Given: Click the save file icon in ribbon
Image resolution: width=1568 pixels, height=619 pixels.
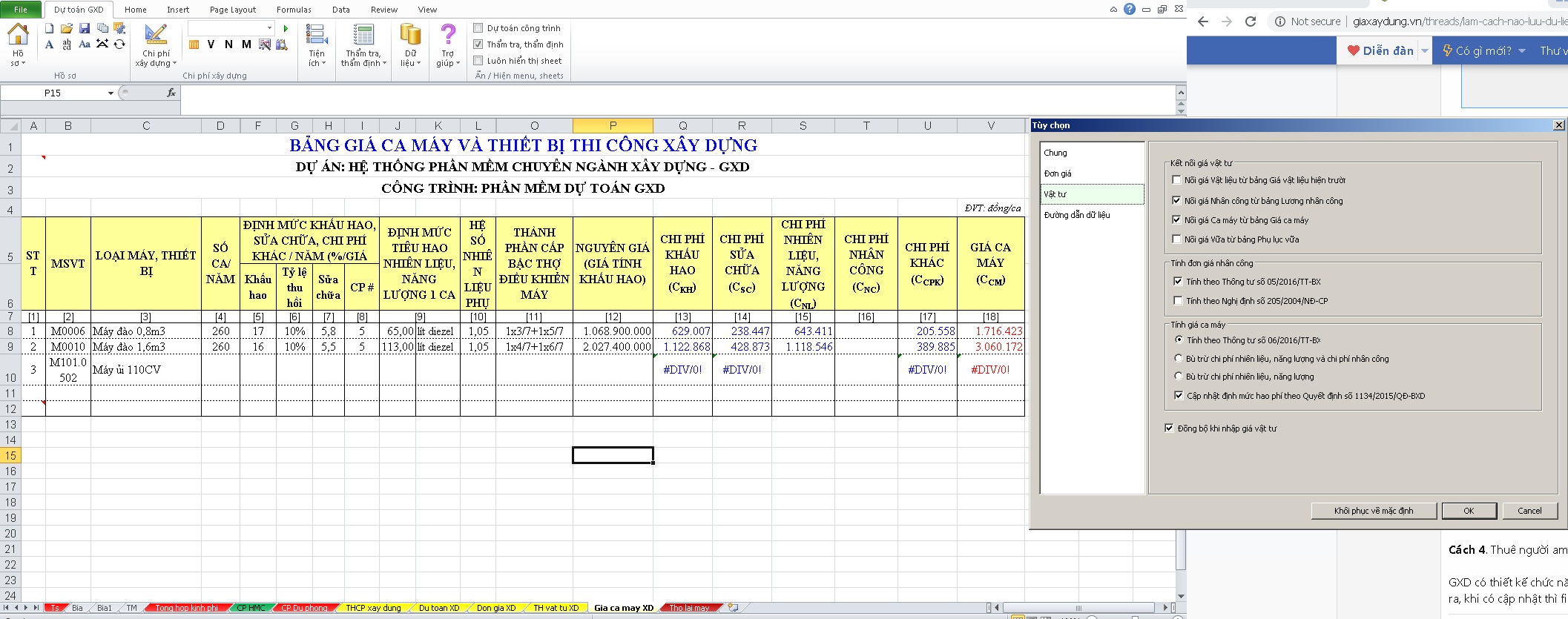Looking at the screenshot, I should pos(85,28).
